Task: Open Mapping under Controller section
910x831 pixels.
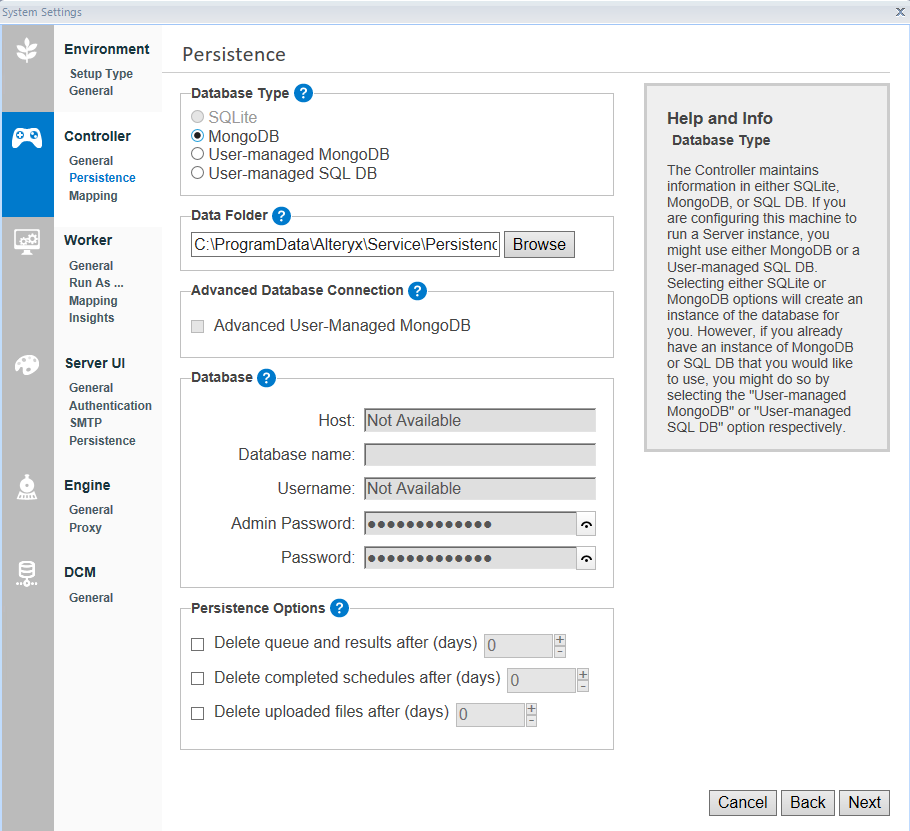Action: 93,196
